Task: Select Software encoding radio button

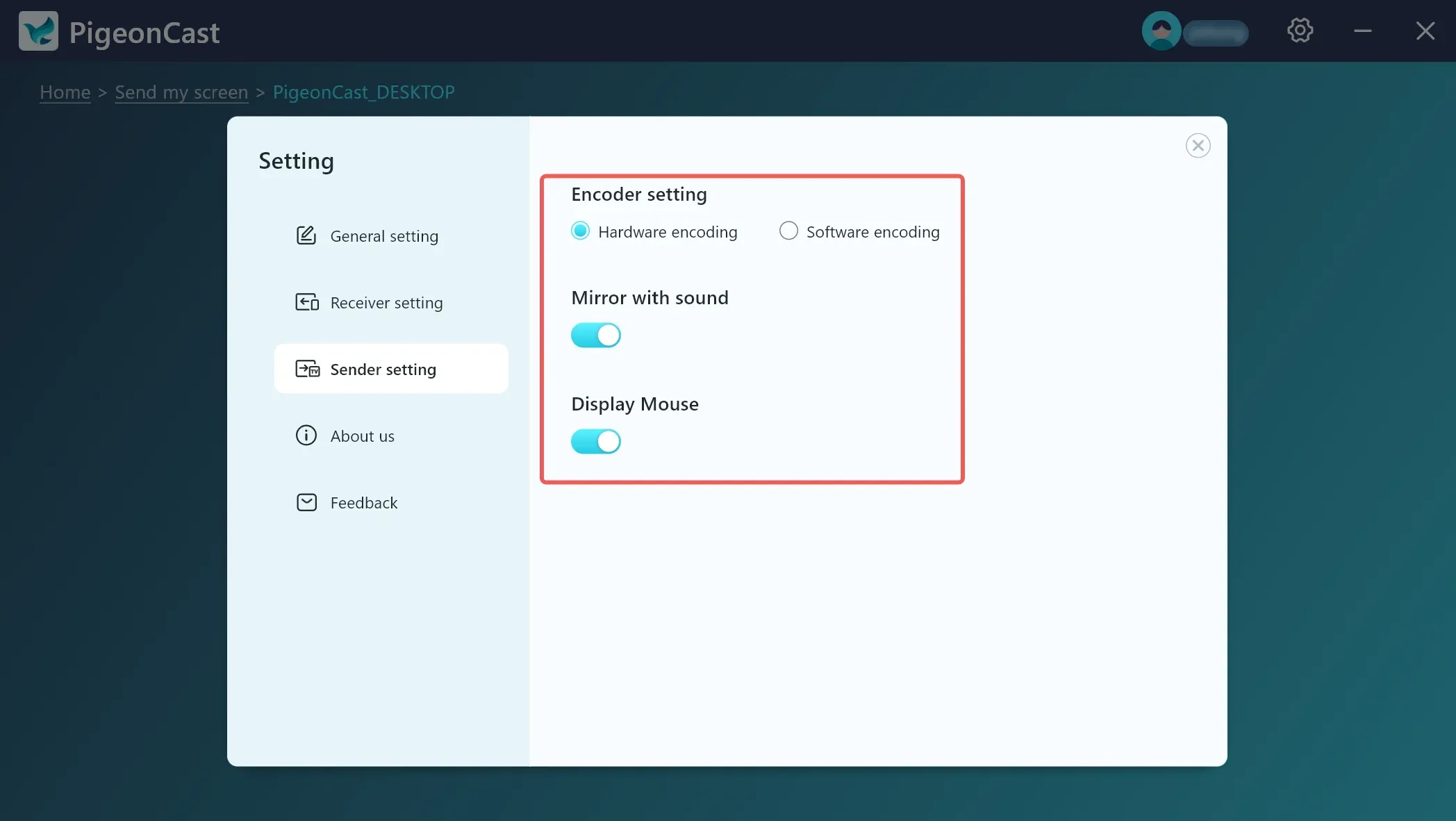Action: coord(788,231)
